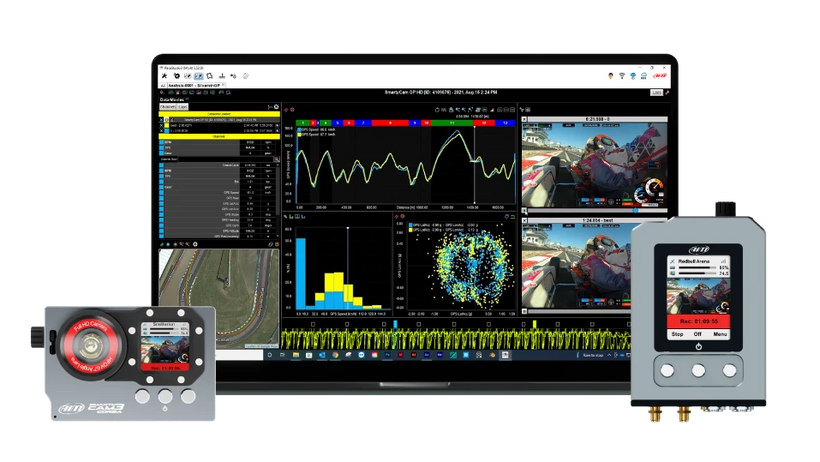The image size is (820, 462).
Task: Click the yellow header bar above session row
Action: click(219, 114)
